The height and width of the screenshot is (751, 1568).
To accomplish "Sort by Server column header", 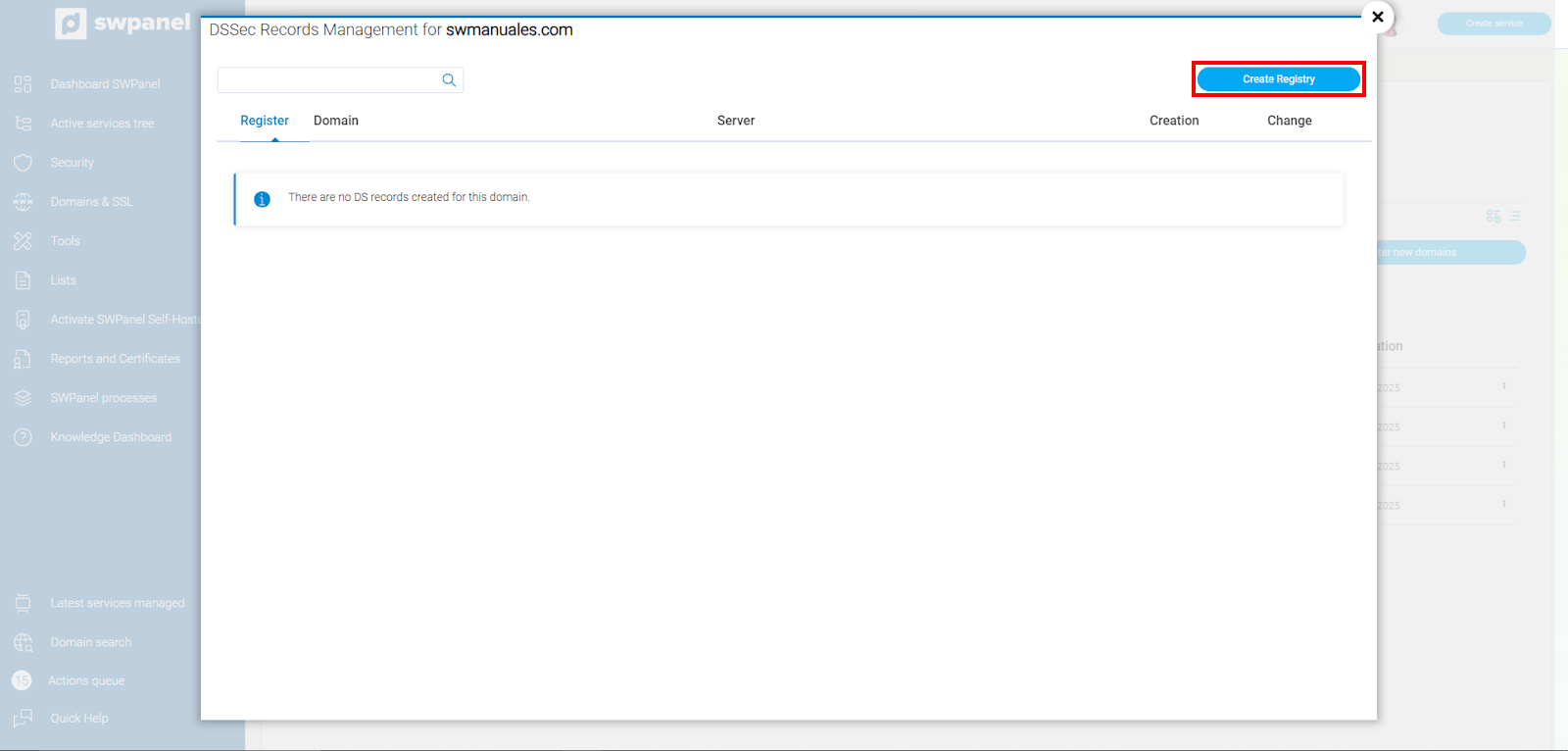I will [x=736, y=121].
